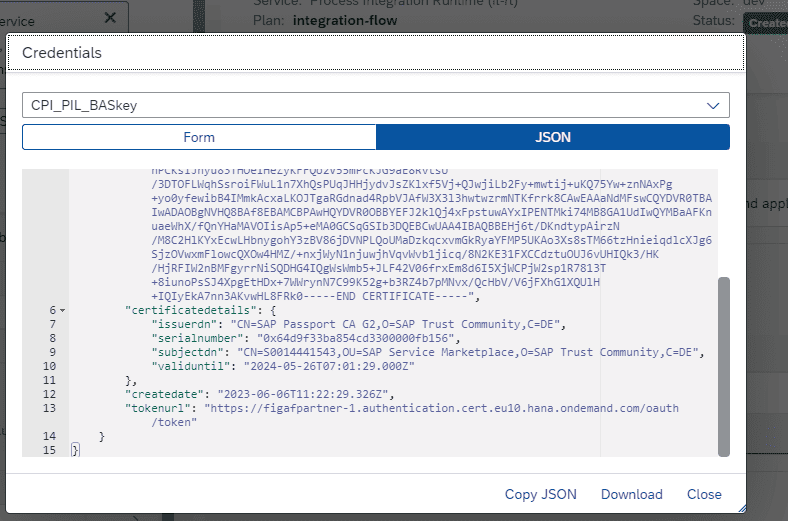Switch to the JSON tab
Image resolution: width=788 pixels, height=521 pixels.
553,137
